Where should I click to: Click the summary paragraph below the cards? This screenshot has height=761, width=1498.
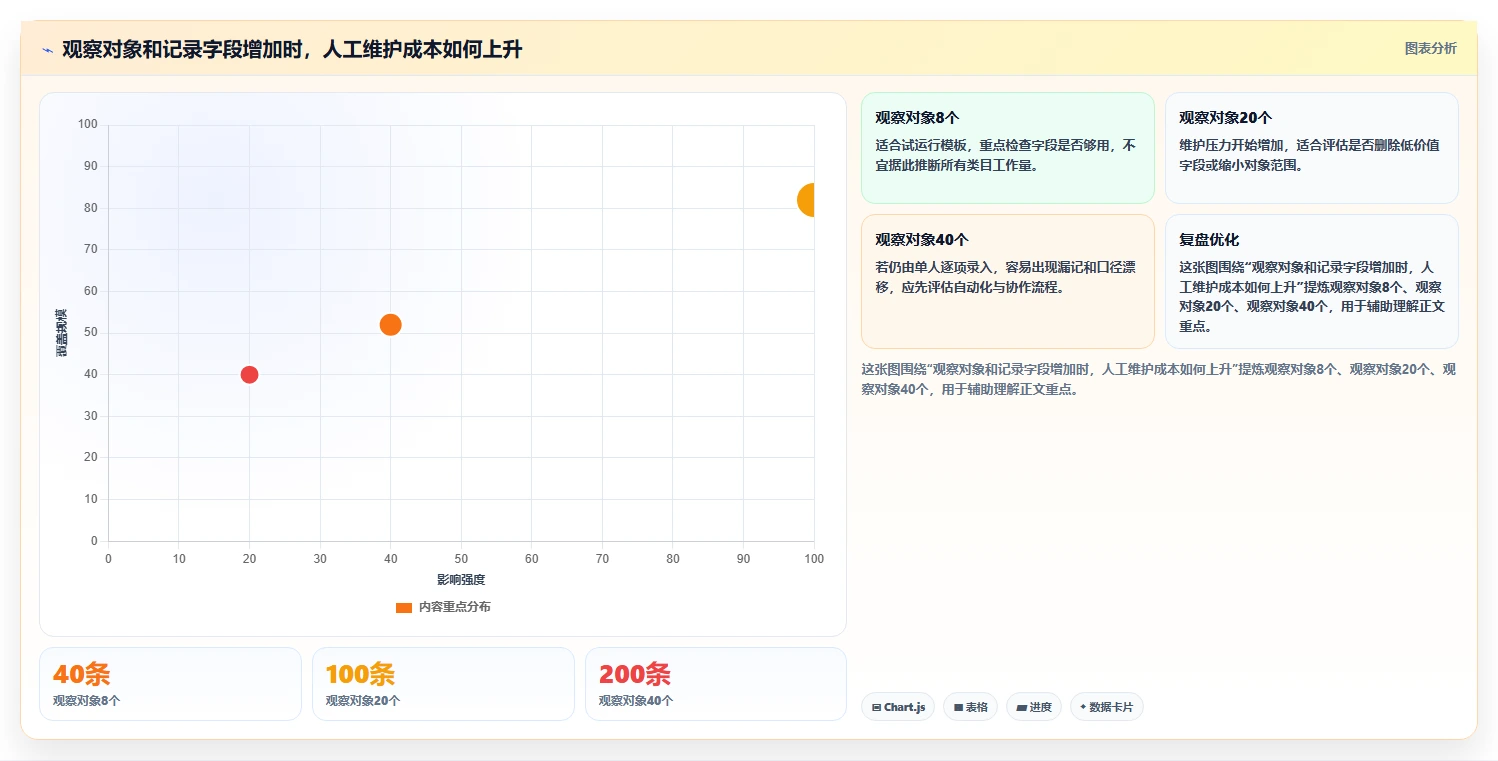coord(1158,379)
